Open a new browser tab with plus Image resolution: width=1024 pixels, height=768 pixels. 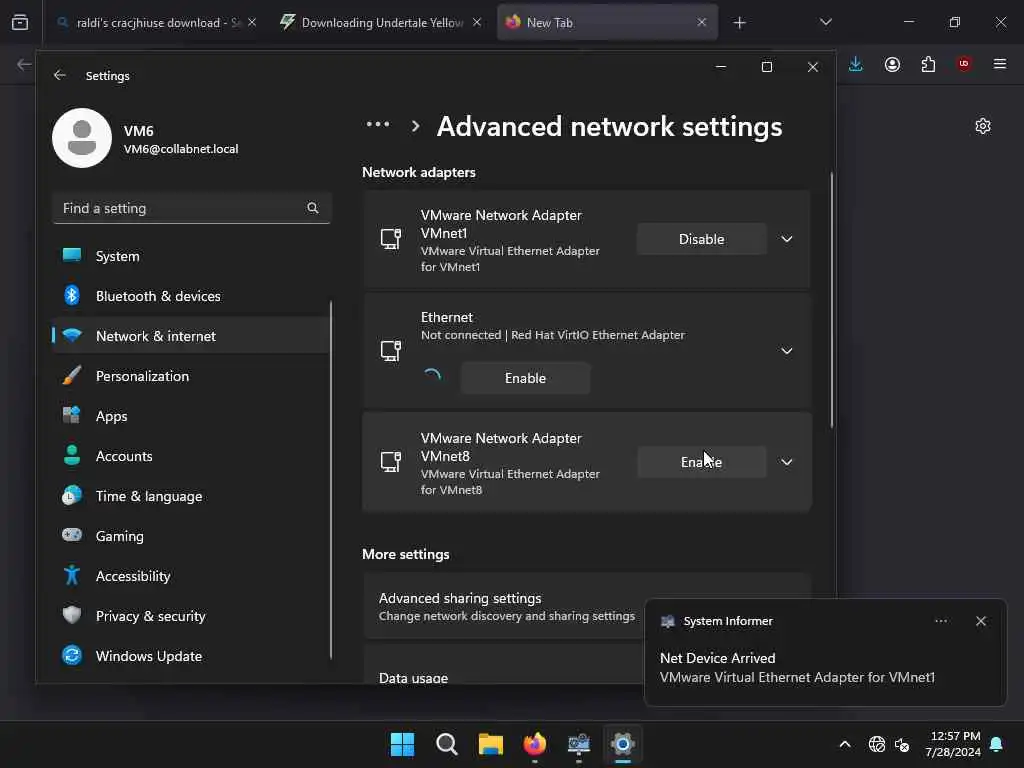click(x=739, y=23)
